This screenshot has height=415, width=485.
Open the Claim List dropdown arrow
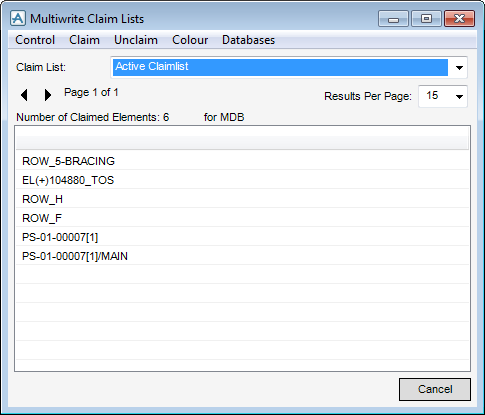(459, 68)
